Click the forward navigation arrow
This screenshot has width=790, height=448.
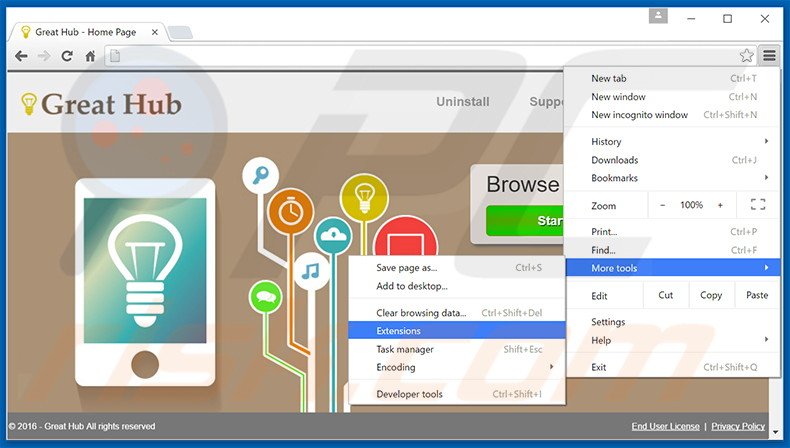(44, 56)
